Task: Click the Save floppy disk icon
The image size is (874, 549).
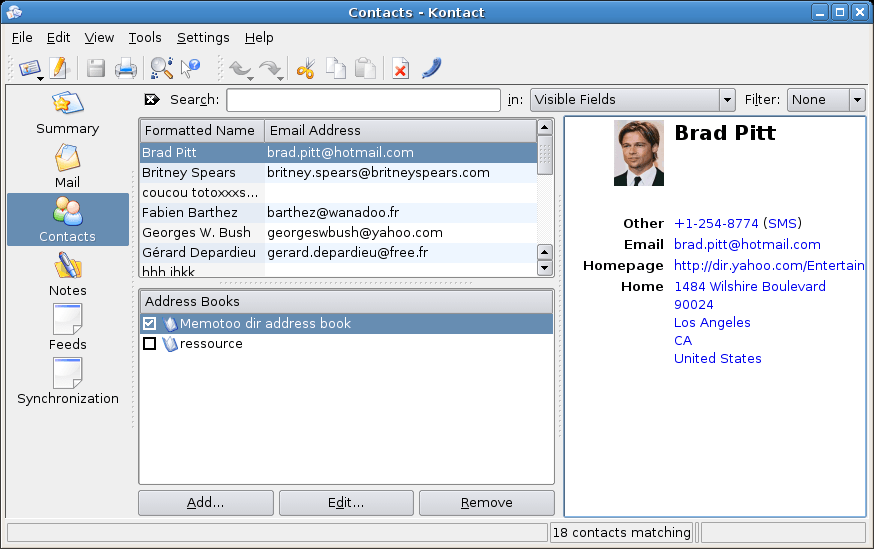Action: 96,69
